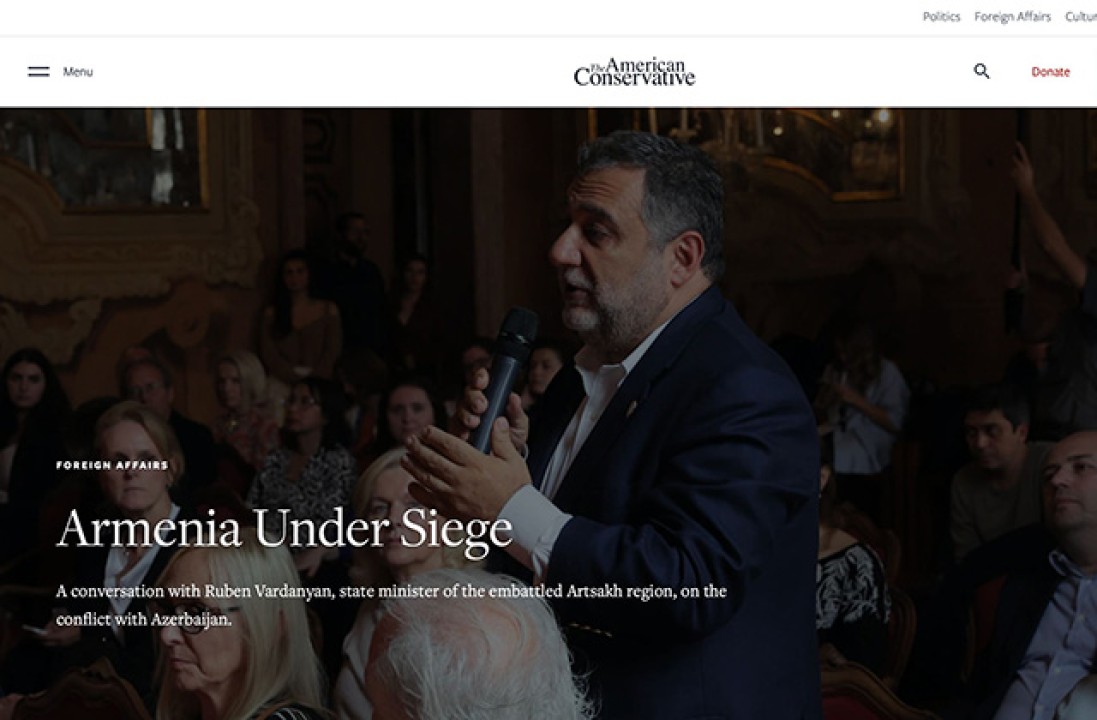Screen dimensions: 1097x720
Task: Click the gilded mirror frame in the photo's top-left
Action: coord(105,157)
